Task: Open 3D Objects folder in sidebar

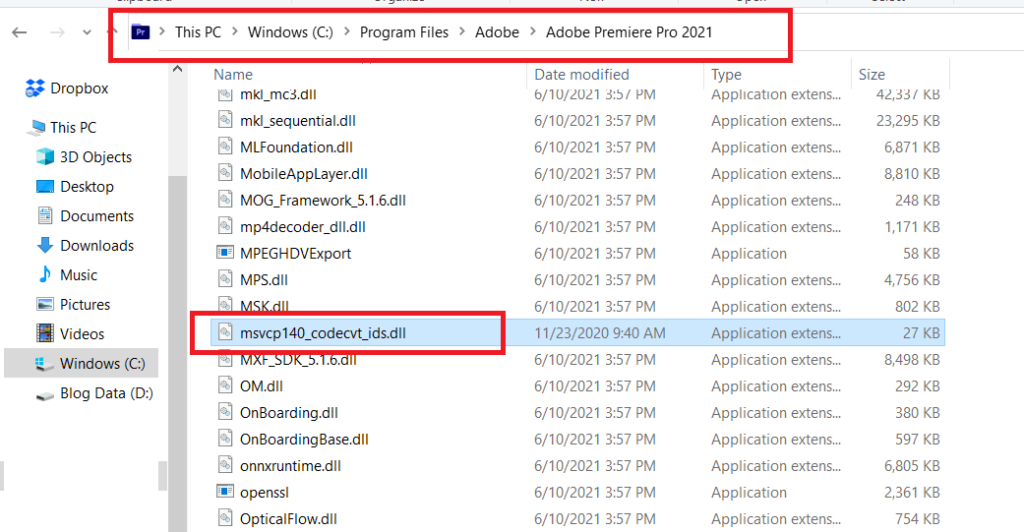Action: pyautogui.click(x=96, y=157)
